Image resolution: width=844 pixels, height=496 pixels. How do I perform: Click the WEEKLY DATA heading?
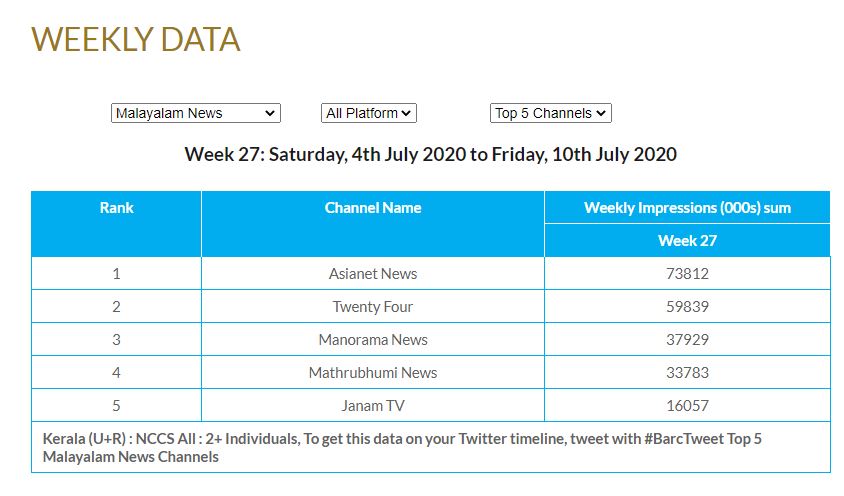click(x=136, y=39)
